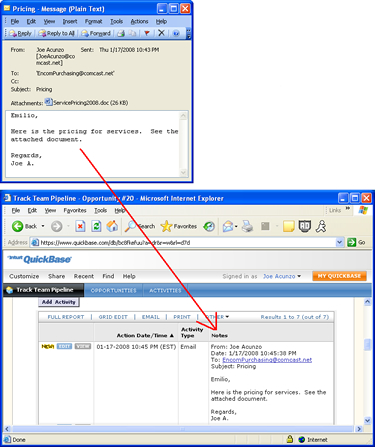This screenshot has width=375, height=447.
Task: Open Share in QuickBase menu
Action: tap(57, 276)
